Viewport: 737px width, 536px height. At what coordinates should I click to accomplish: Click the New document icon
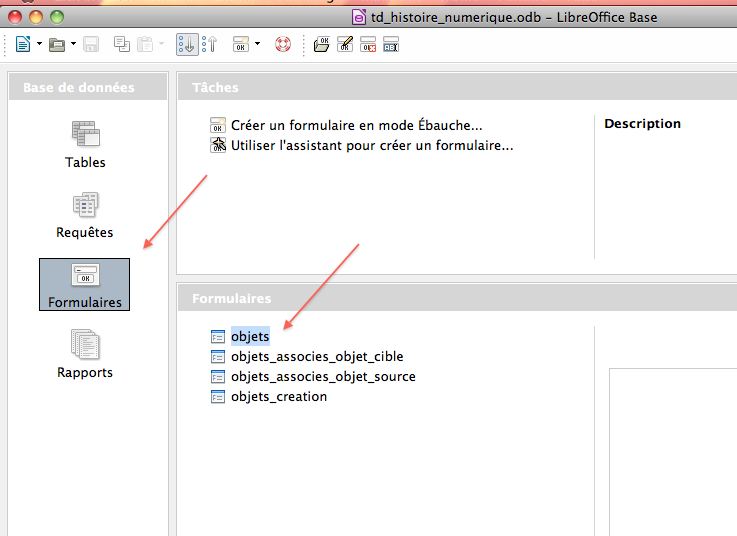pyautogui.click(x=23, y=44)
